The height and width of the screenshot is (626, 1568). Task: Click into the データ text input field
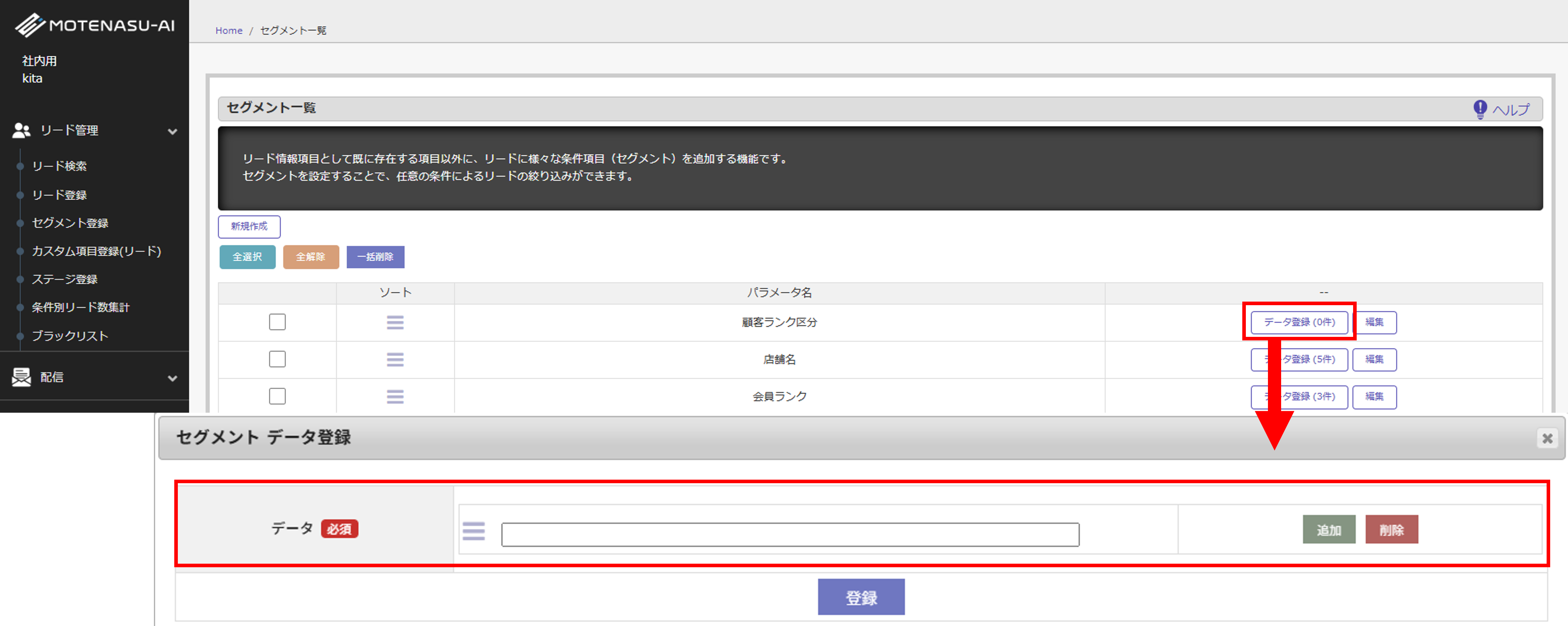pos(790,535)
